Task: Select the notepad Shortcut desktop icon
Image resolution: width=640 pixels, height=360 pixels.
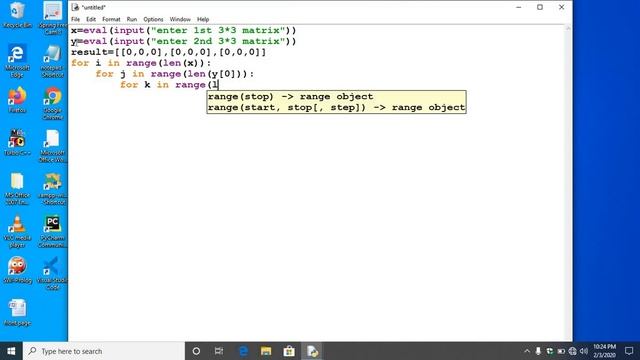Action: 52,61
